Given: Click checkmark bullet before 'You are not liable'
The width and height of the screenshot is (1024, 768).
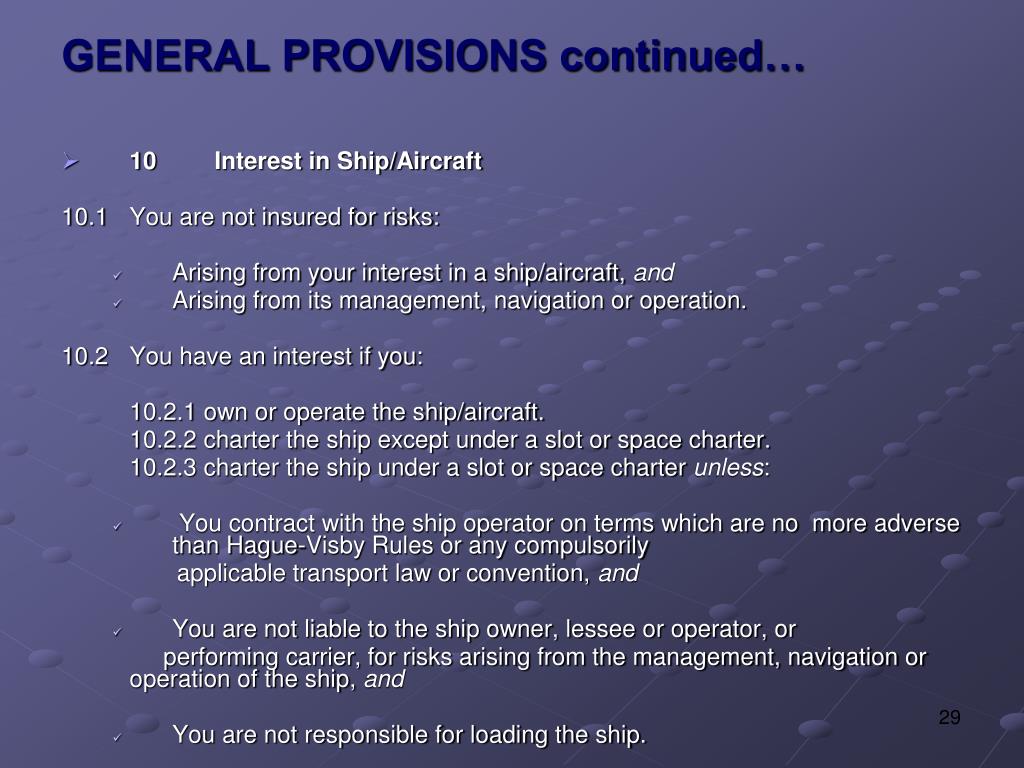Looking at the screenshot, I should coord(118,632).
